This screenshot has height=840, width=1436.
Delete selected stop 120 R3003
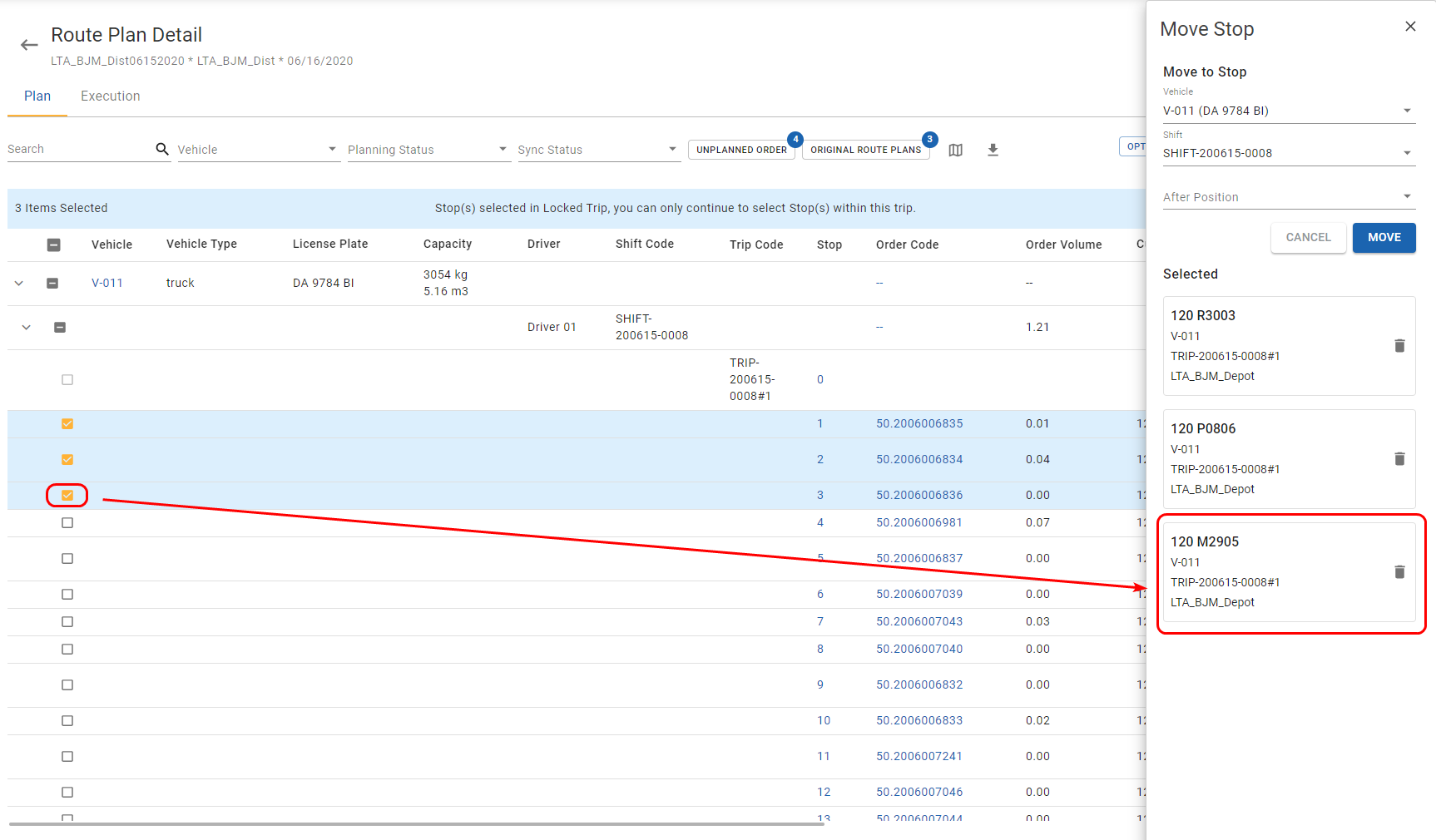[1399, 345]
